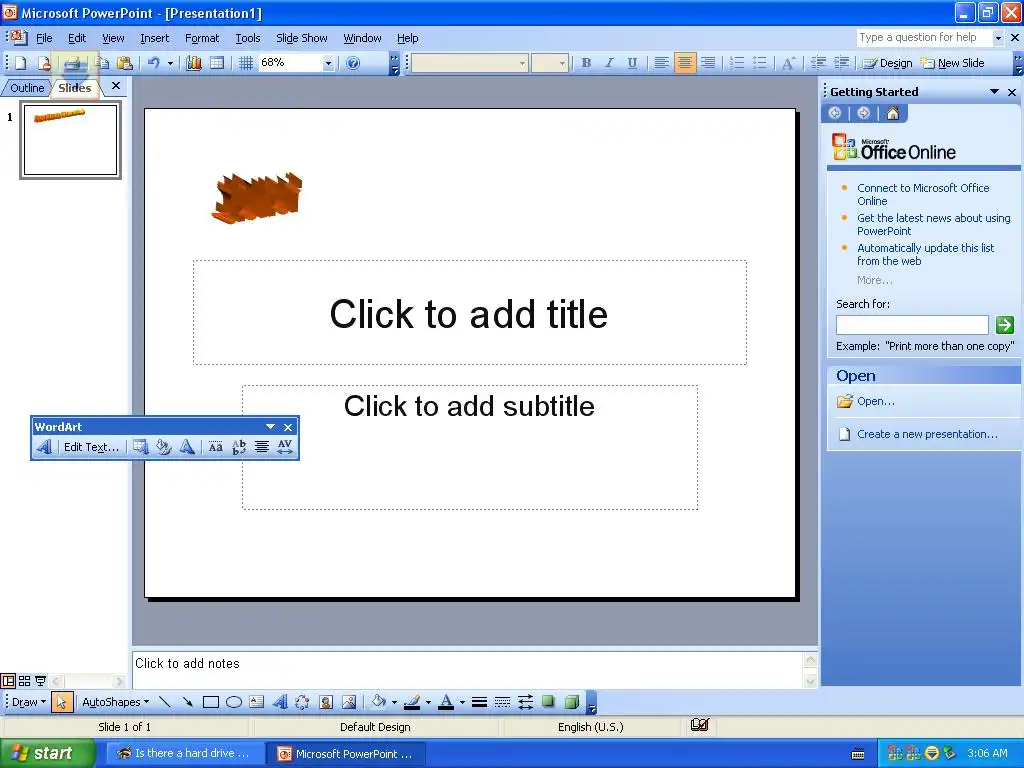The height and width of the screenshot is (768, 1024).
Task: Select the Line drawing tool
Action: click(x=165, y=702)
